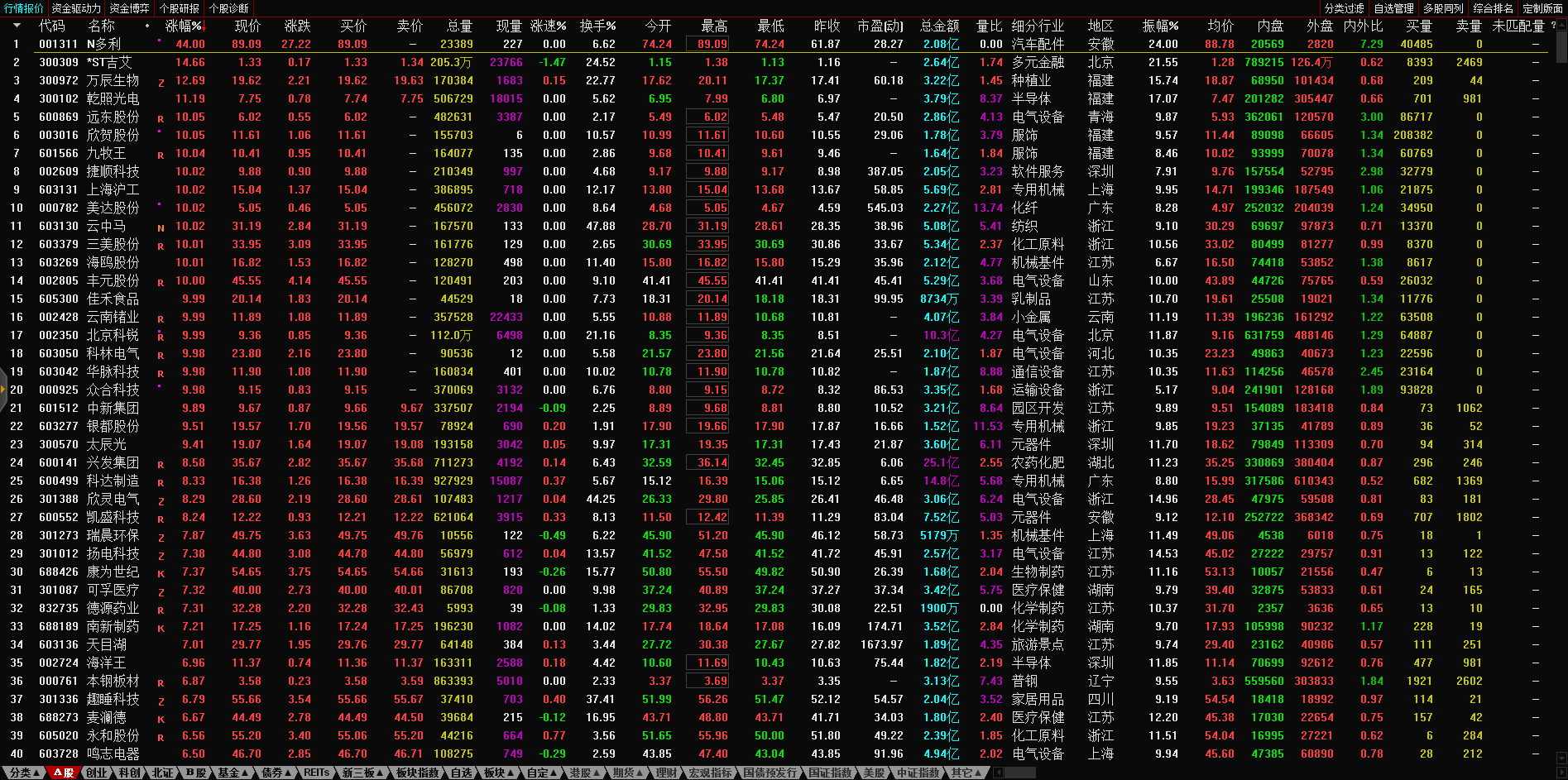This screenshot has height=780, width=1568.
Task: Open 自选管理 in the top right
Action: [x=1394, y=8]
